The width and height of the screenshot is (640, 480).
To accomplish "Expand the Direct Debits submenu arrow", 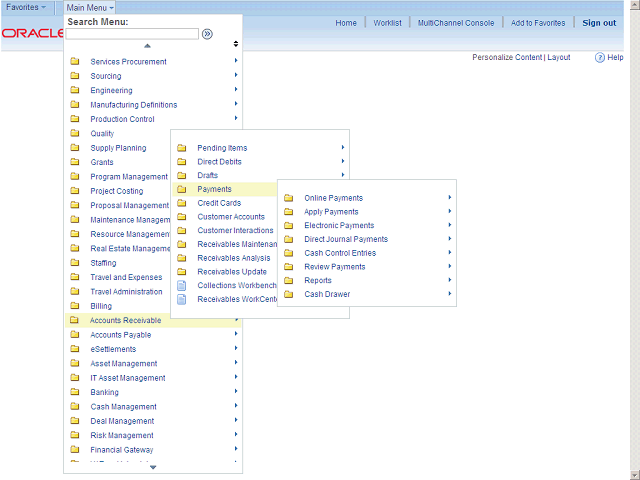I will tap(343, 162).
